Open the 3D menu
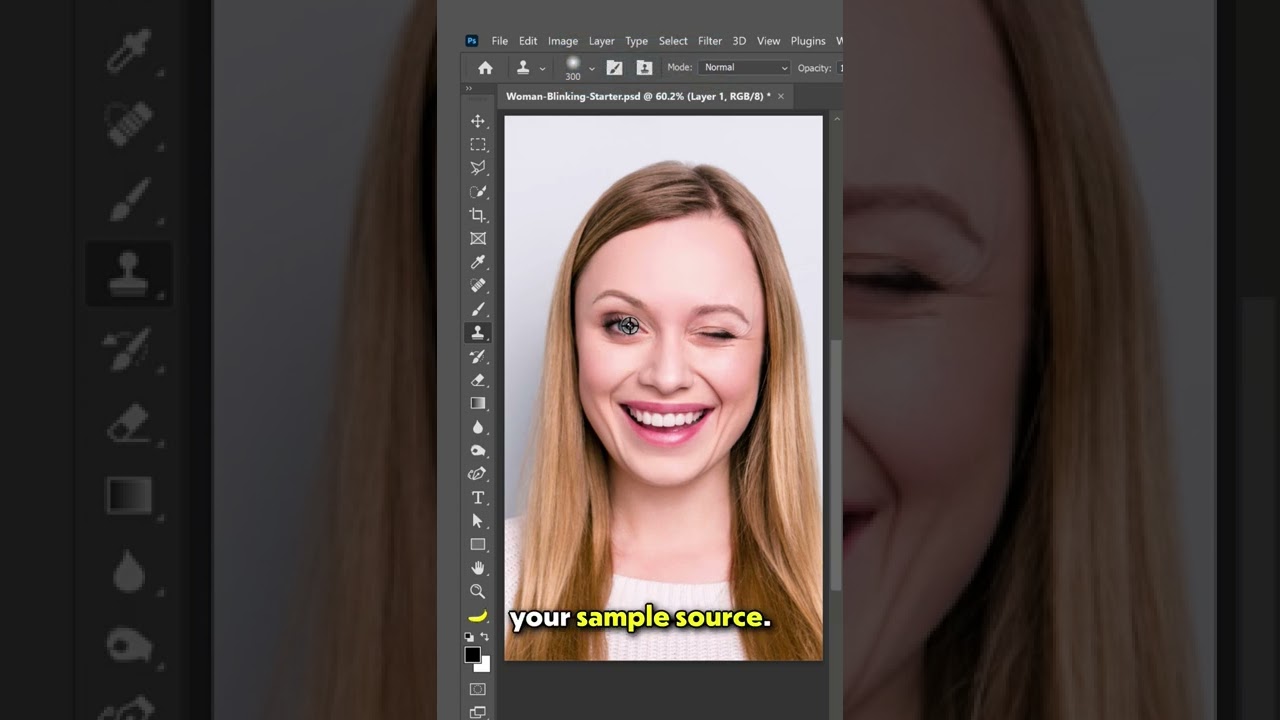 (x=739, y=41)
